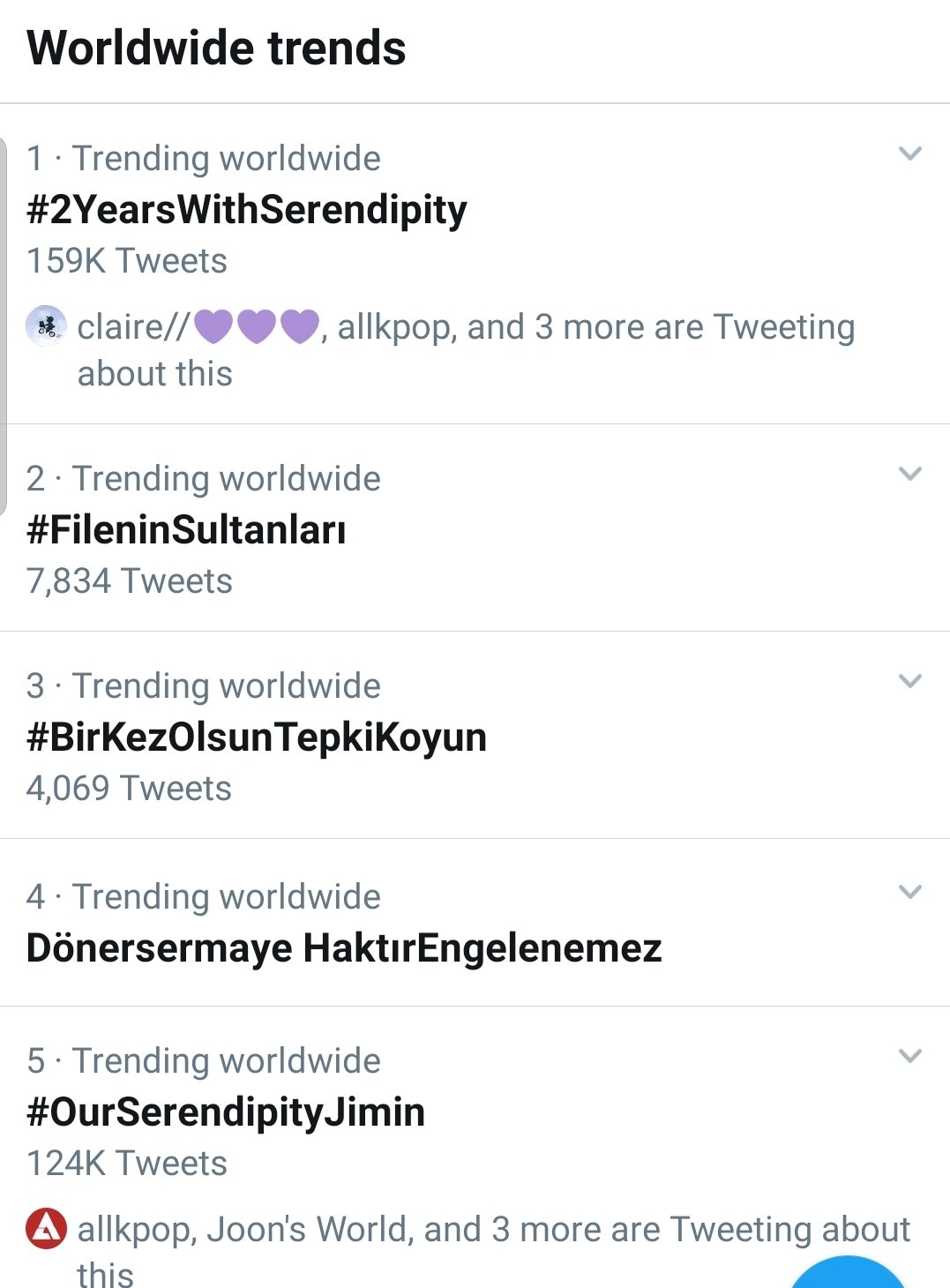Image resolution: width=950 pixels, height=1288 pixels.
Task: Tap 'claire, allkpop, and 3 more' text
Action: coord(466,350)
